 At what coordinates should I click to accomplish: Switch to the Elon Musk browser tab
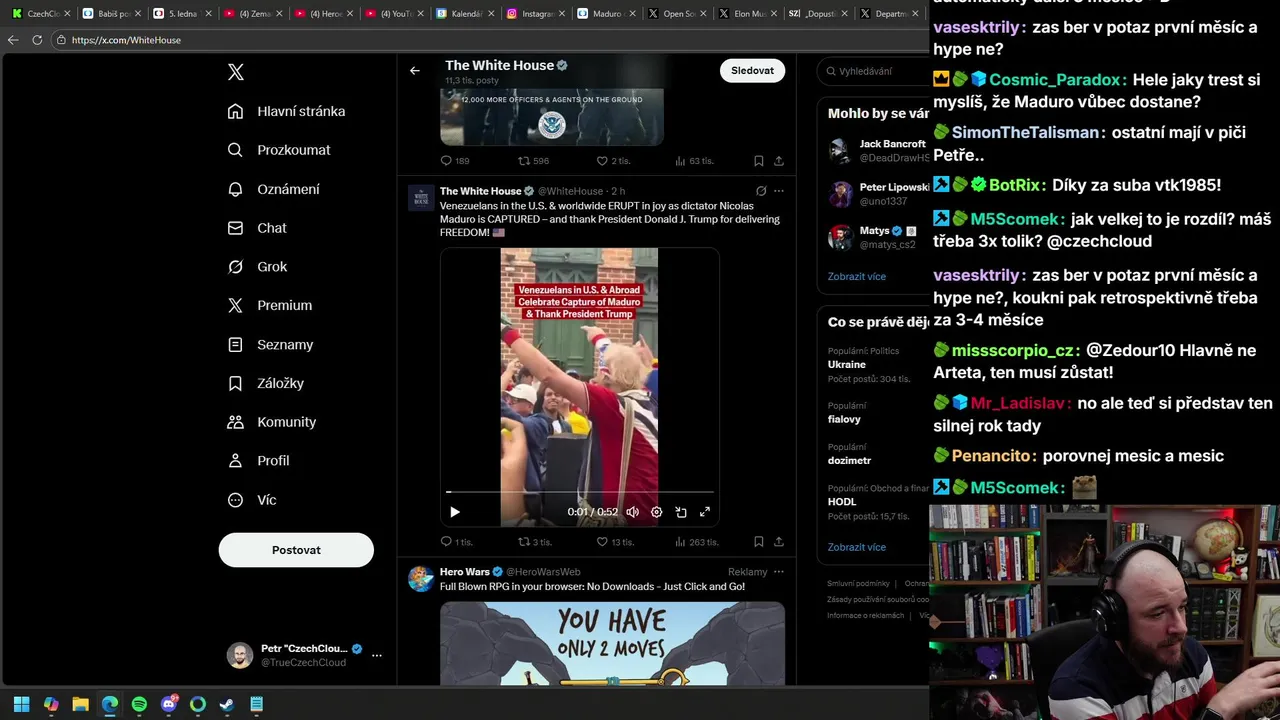point(749,14)
